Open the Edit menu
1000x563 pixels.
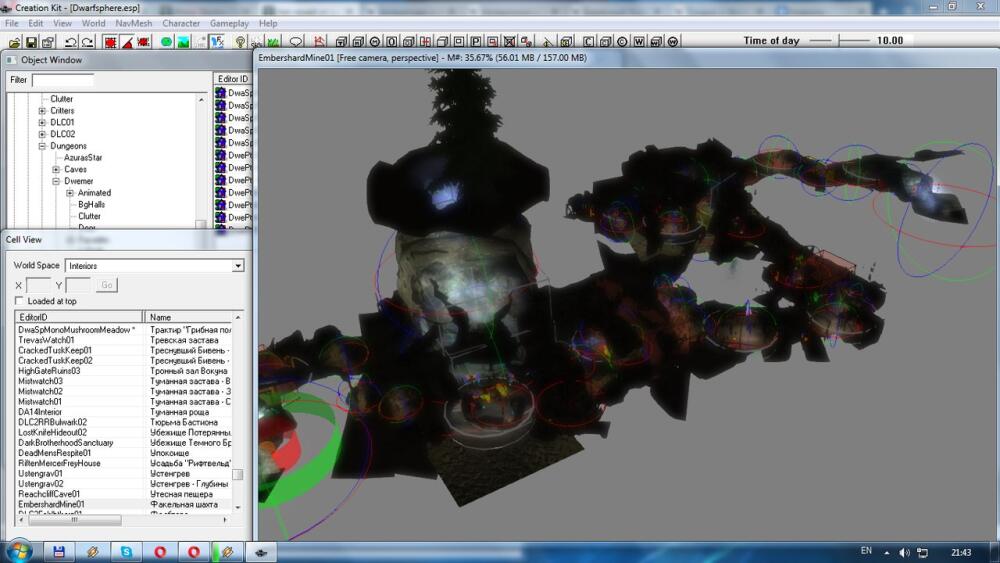point(36,23)
